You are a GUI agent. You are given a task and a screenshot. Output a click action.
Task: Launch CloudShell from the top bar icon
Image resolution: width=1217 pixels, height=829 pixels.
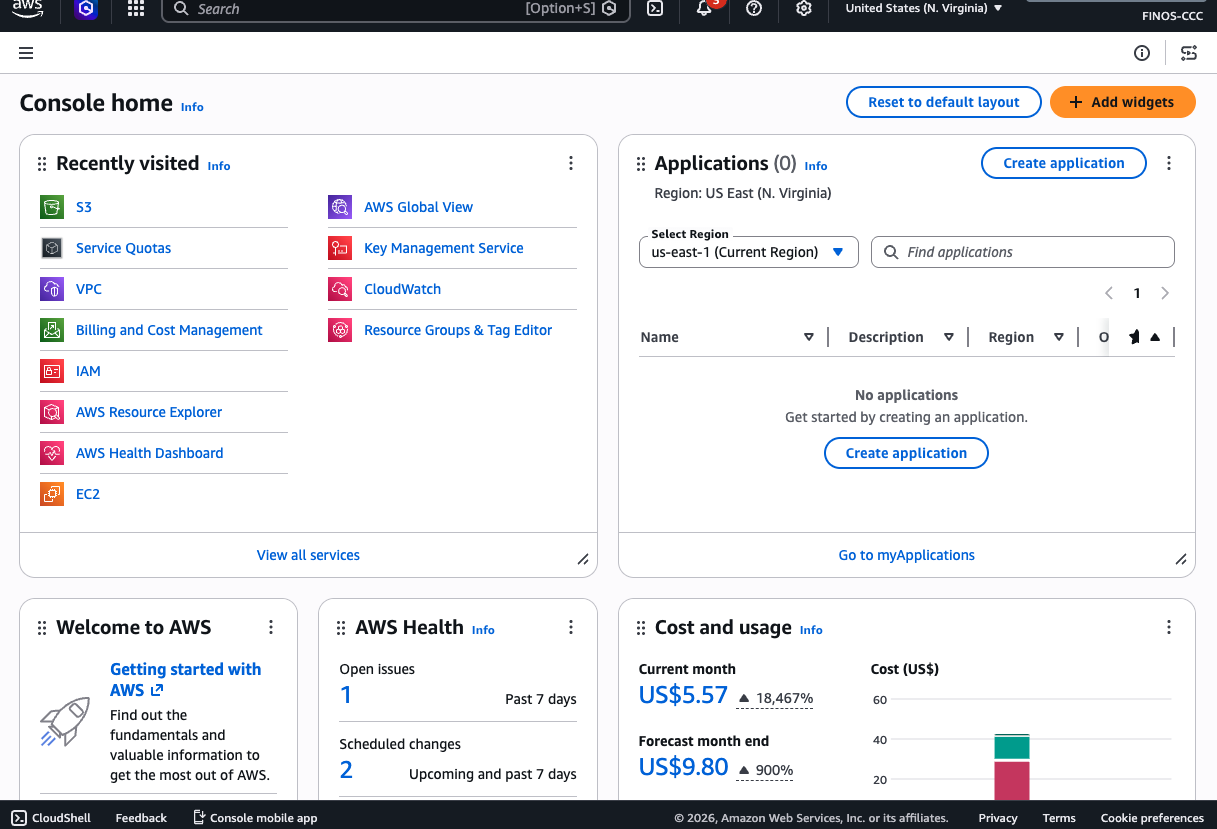coord(655,9)
